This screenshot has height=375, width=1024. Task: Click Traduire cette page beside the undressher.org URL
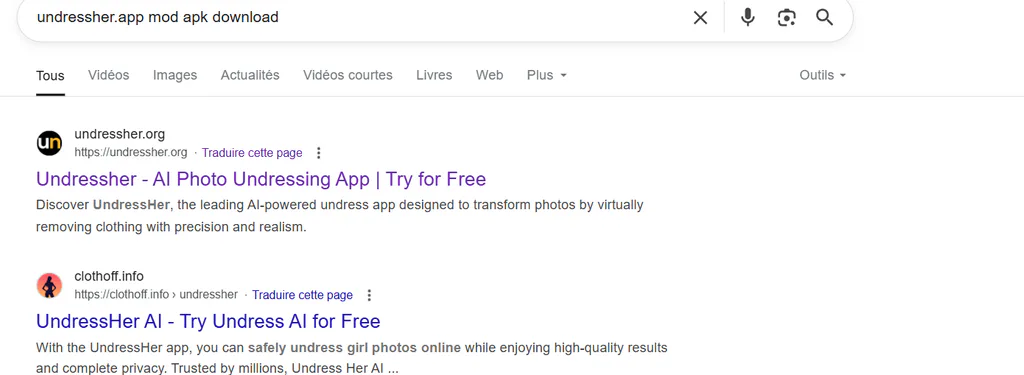tap(252, 153)
